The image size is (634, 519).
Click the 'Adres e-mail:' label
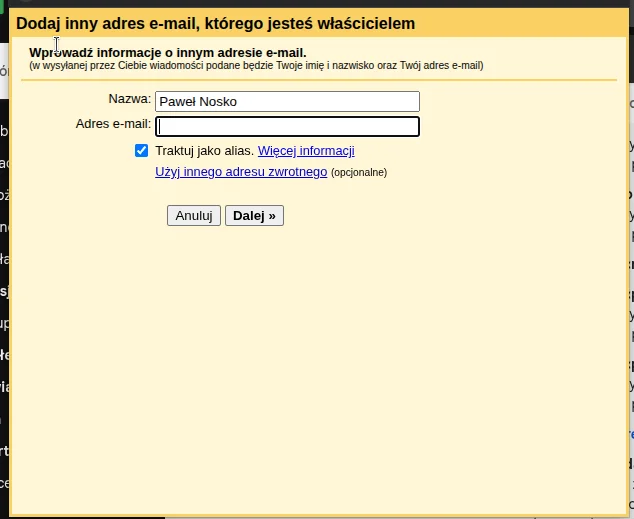tap(113, 124)
